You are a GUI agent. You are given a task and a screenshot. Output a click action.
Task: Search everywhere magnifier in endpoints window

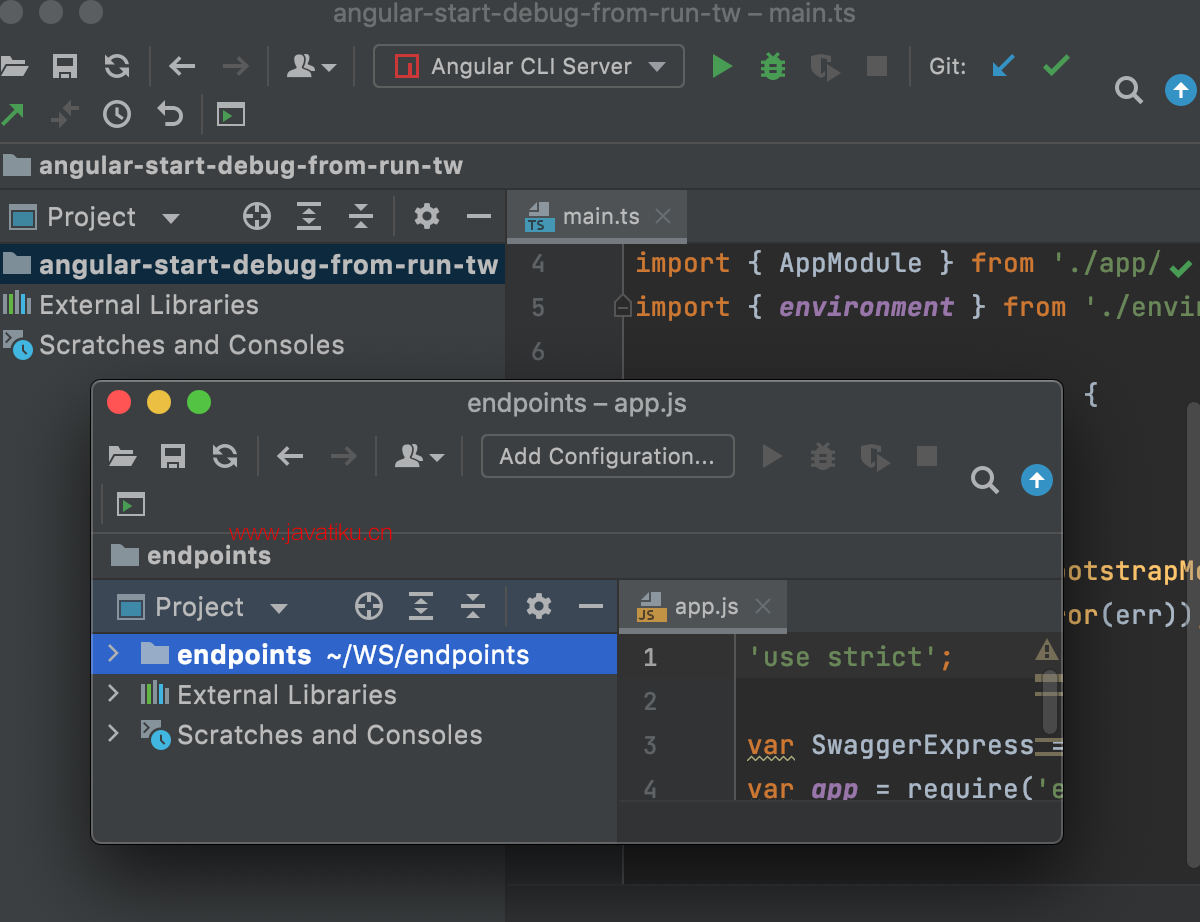(985, 481)
